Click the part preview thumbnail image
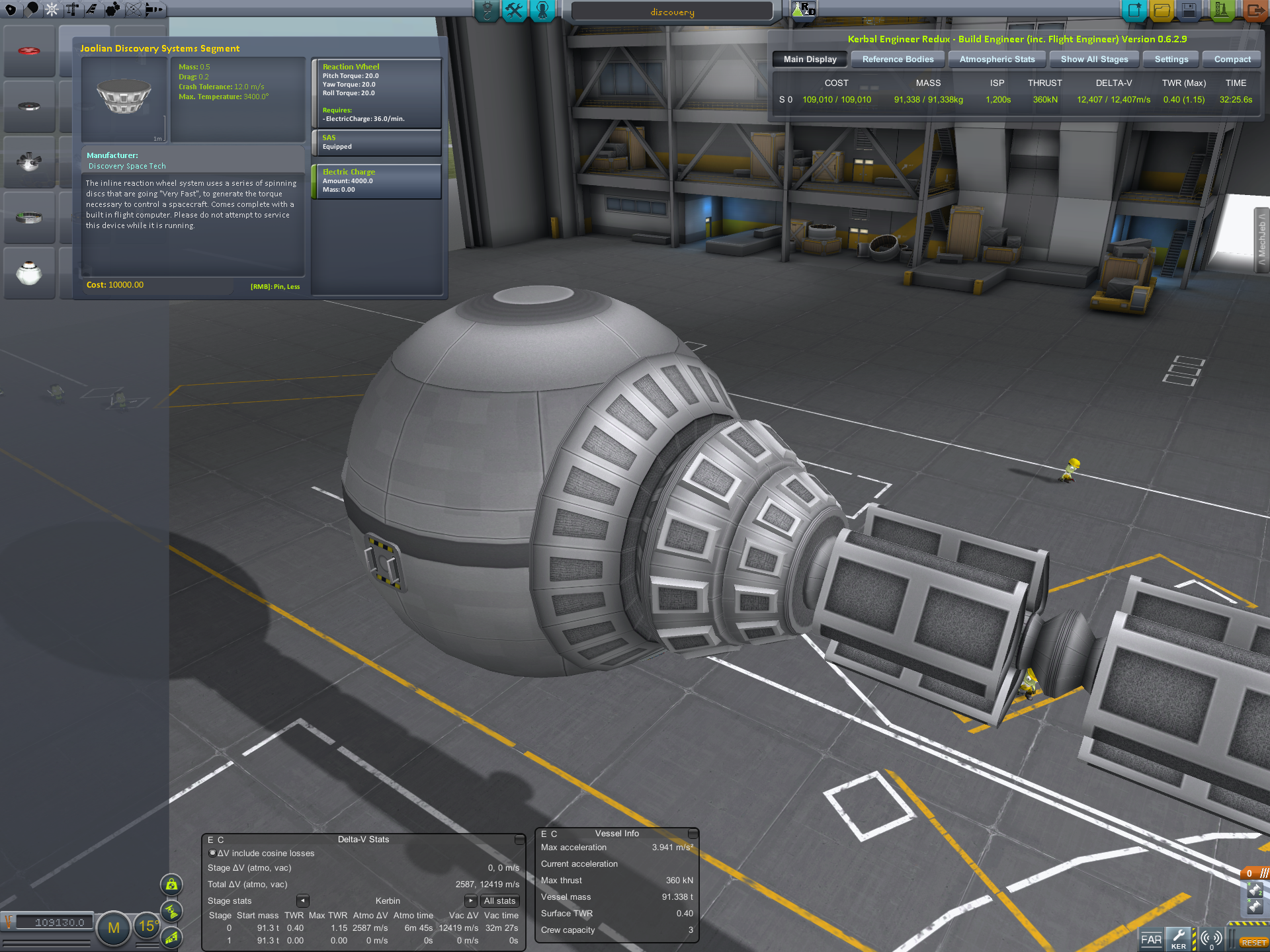 [124, 99]
